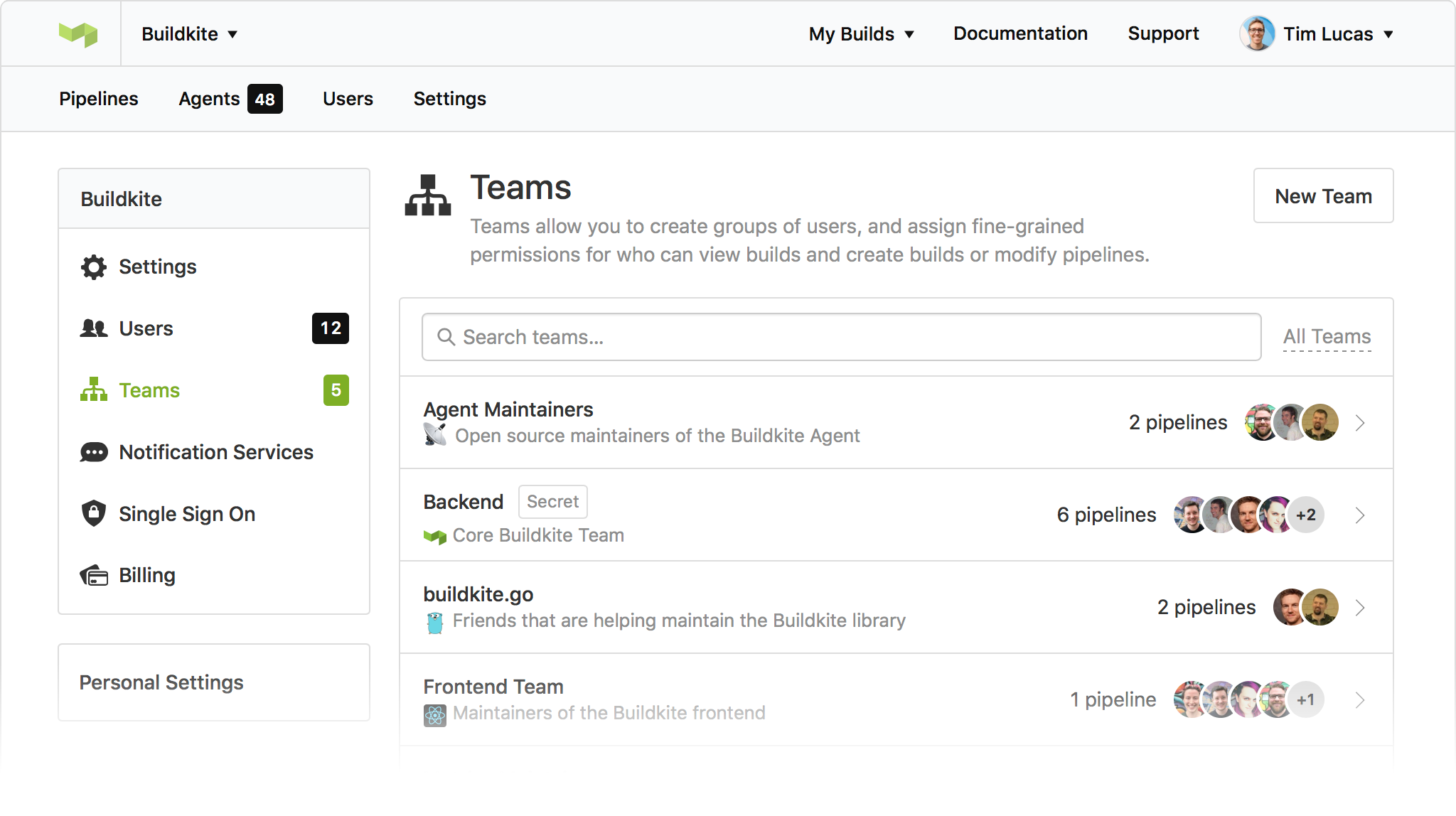Open the Documentation link
The image size is (1456, 816).
coord(1020,33)
